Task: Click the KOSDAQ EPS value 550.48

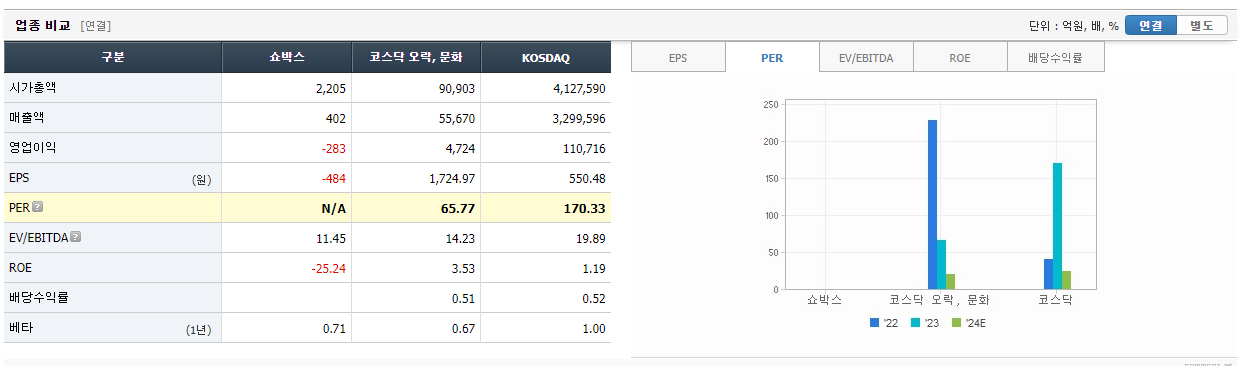Action: click(588, 179)
